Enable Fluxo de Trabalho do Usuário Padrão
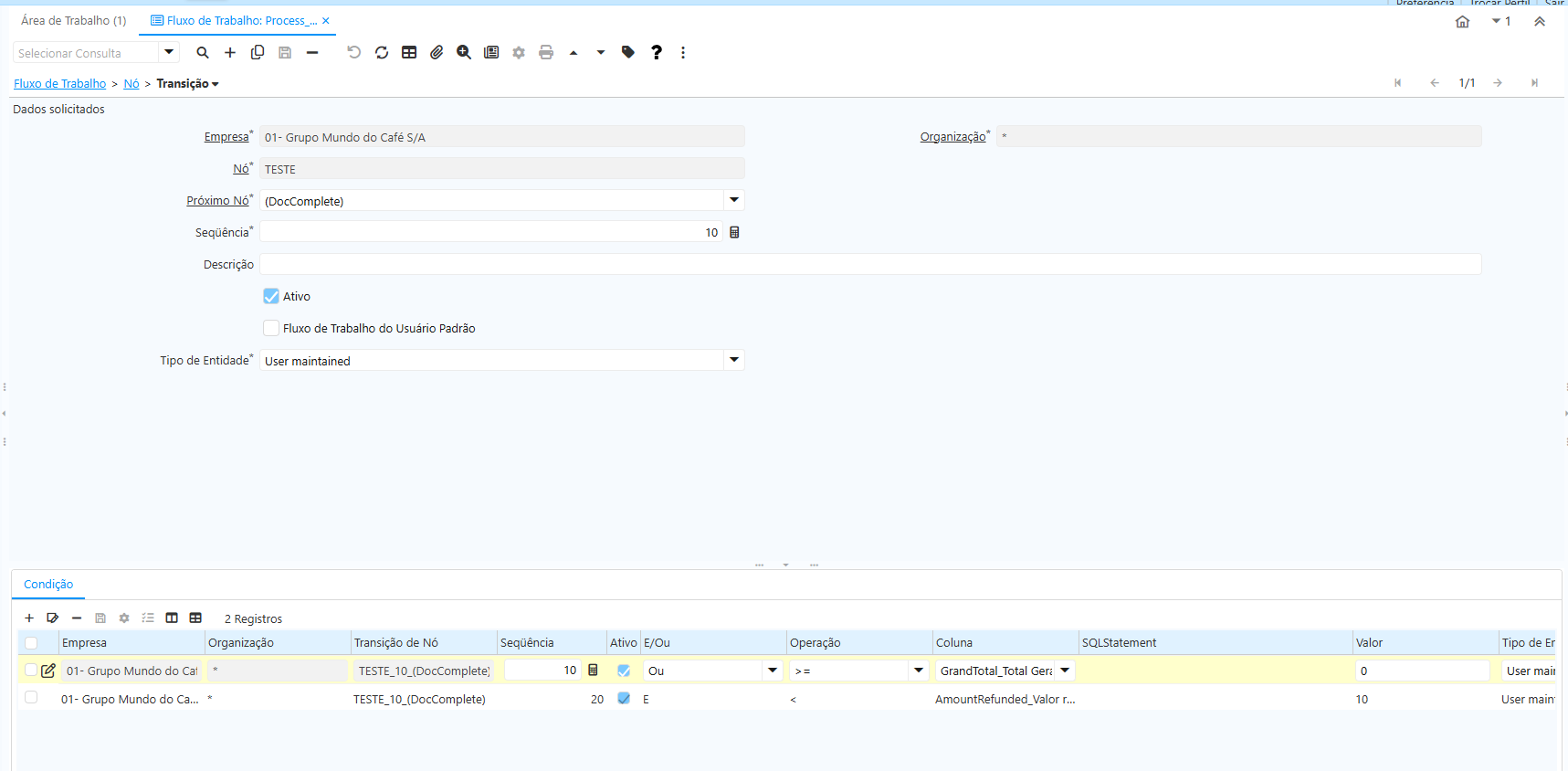Viewport: 1568px width, 771px height. pos(271,328)
